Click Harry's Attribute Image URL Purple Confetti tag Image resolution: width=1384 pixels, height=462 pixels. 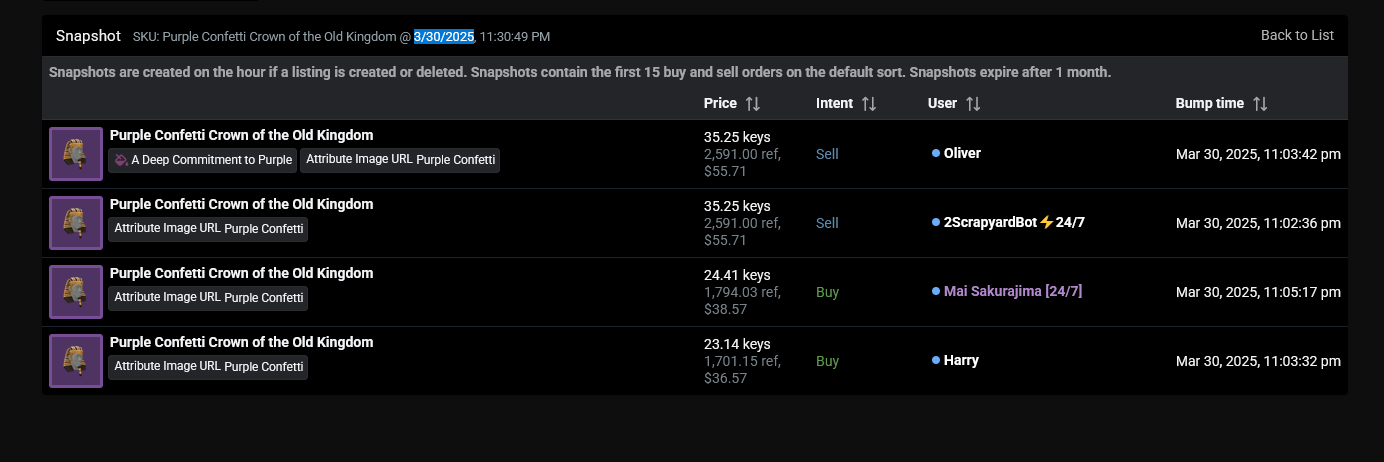tap(208, 367)
